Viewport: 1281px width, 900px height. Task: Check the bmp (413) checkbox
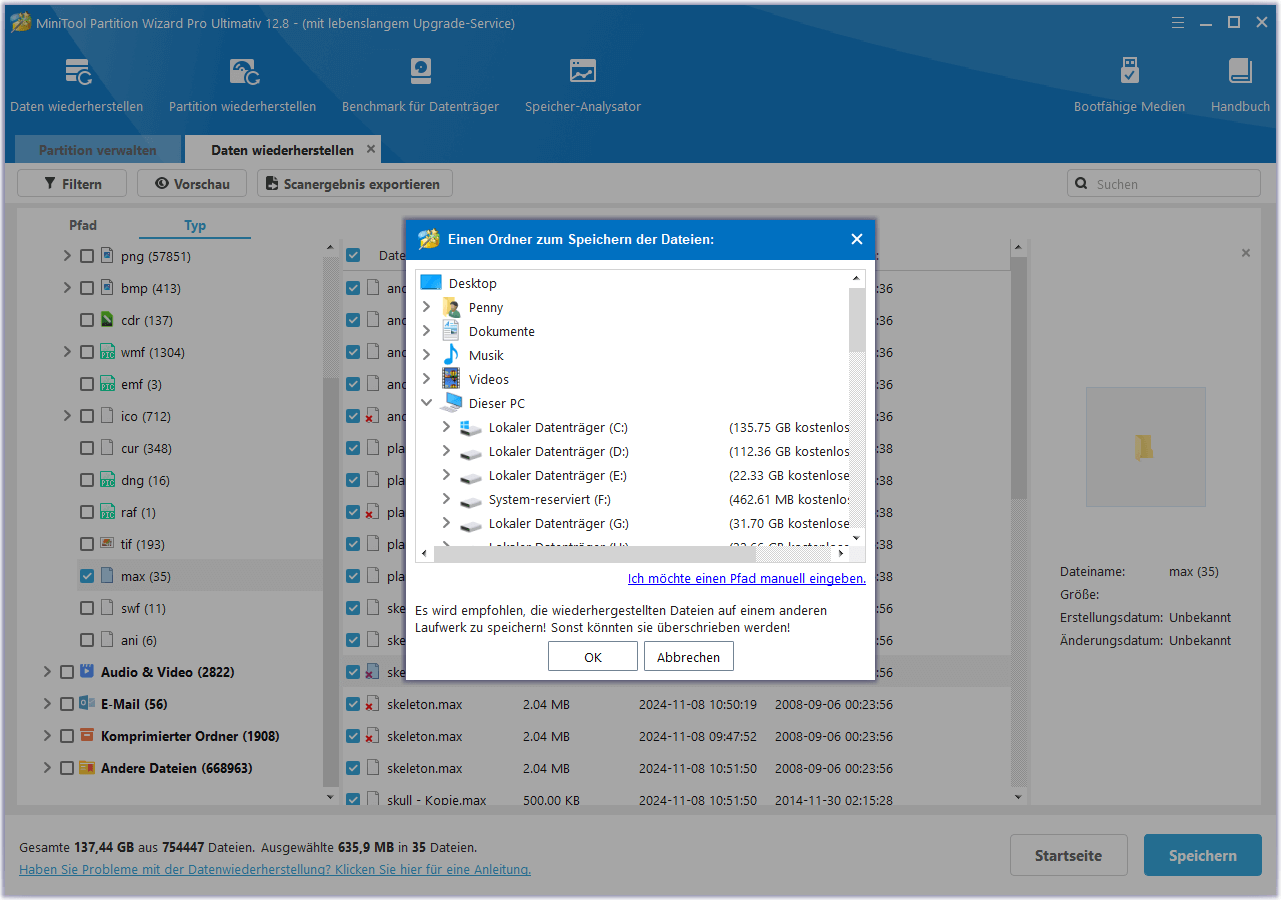click(87, 289)
